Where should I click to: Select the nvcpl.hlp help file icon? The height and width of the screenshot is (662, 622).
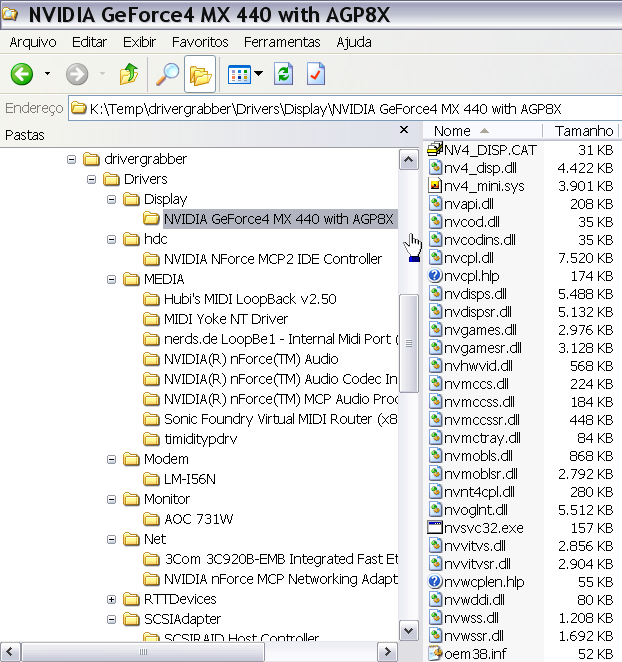point(435,276)
